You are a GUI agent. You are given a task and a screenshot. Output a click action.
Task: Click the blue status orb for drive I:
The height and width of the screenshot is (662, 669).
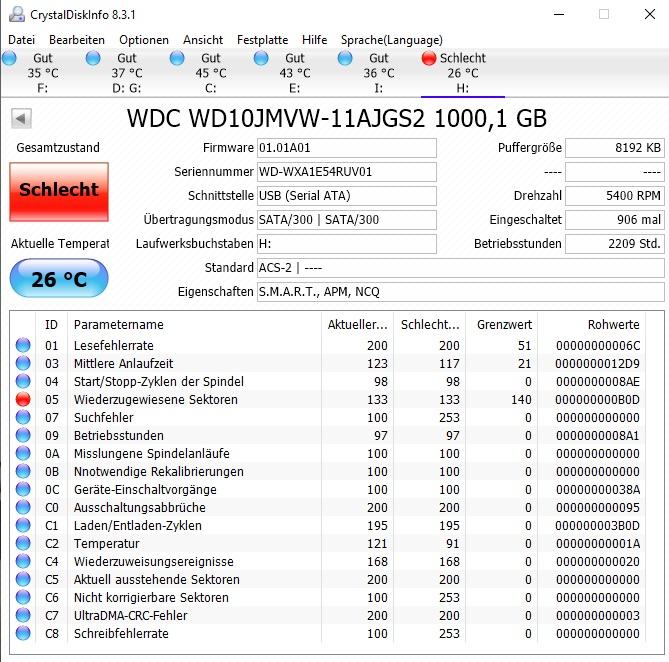point(345,58)
